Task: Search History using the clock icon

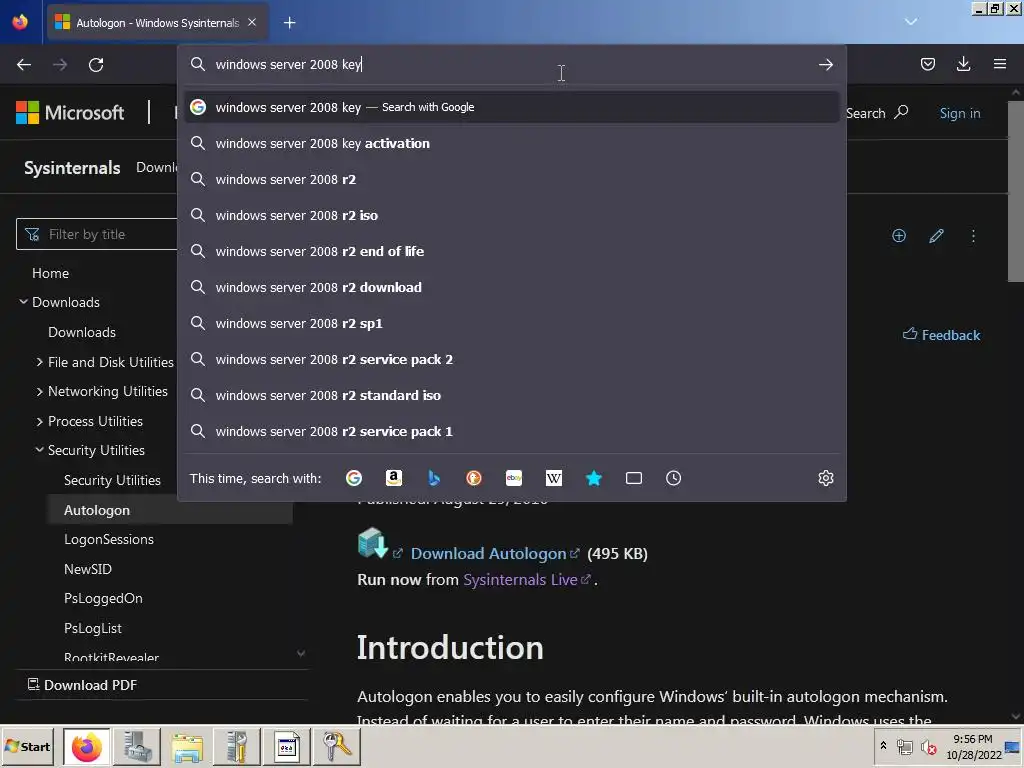Action: [673, 478]
